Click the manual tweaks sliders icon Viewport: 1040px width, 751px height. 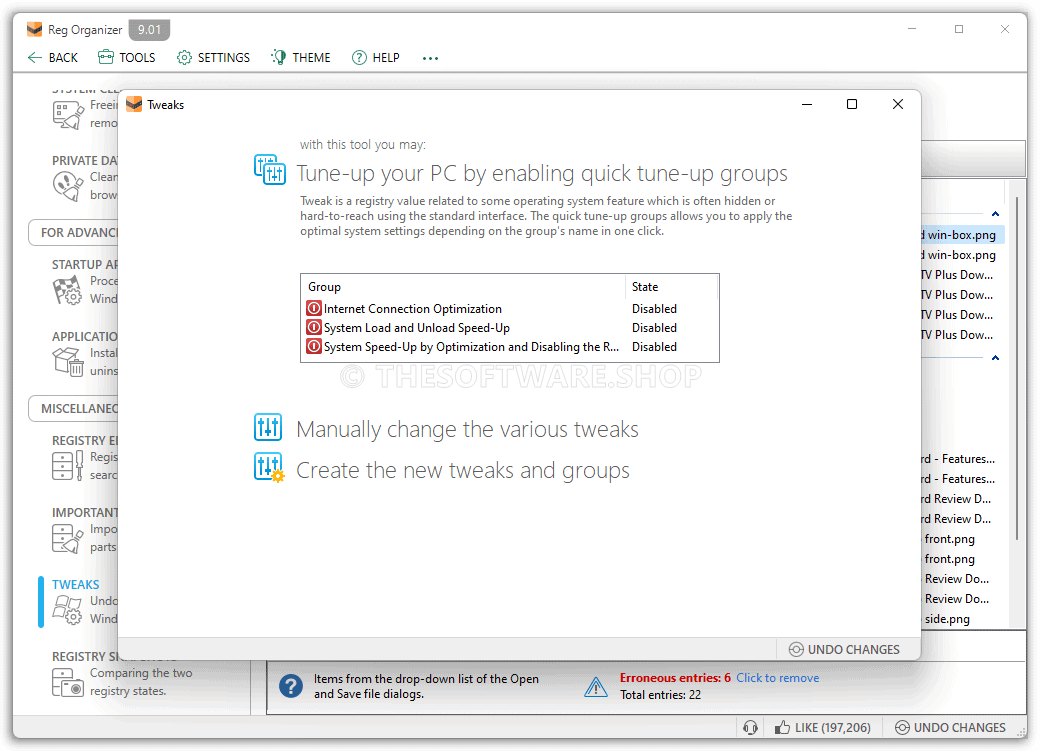pos(268,427)
